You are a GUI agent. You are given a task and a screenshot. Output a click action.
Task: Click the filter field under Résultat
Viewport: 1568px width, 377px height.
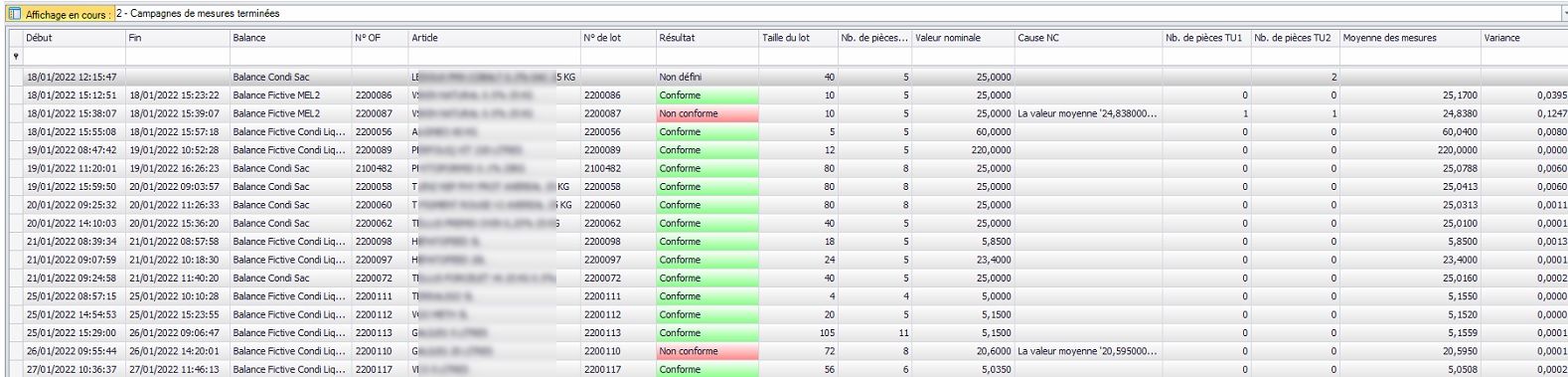(x=707, y=57)
